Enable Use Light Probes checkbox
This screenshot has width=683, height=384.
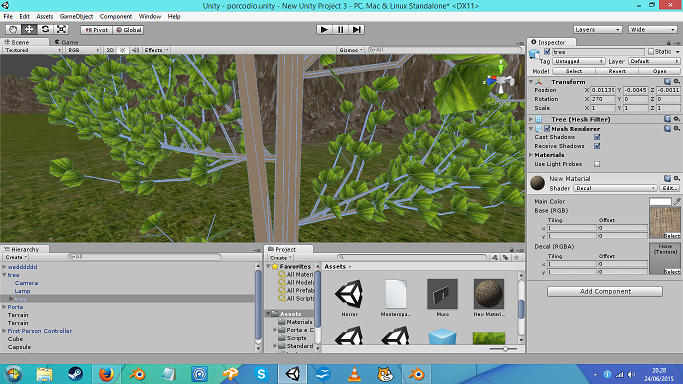[597, 164]
